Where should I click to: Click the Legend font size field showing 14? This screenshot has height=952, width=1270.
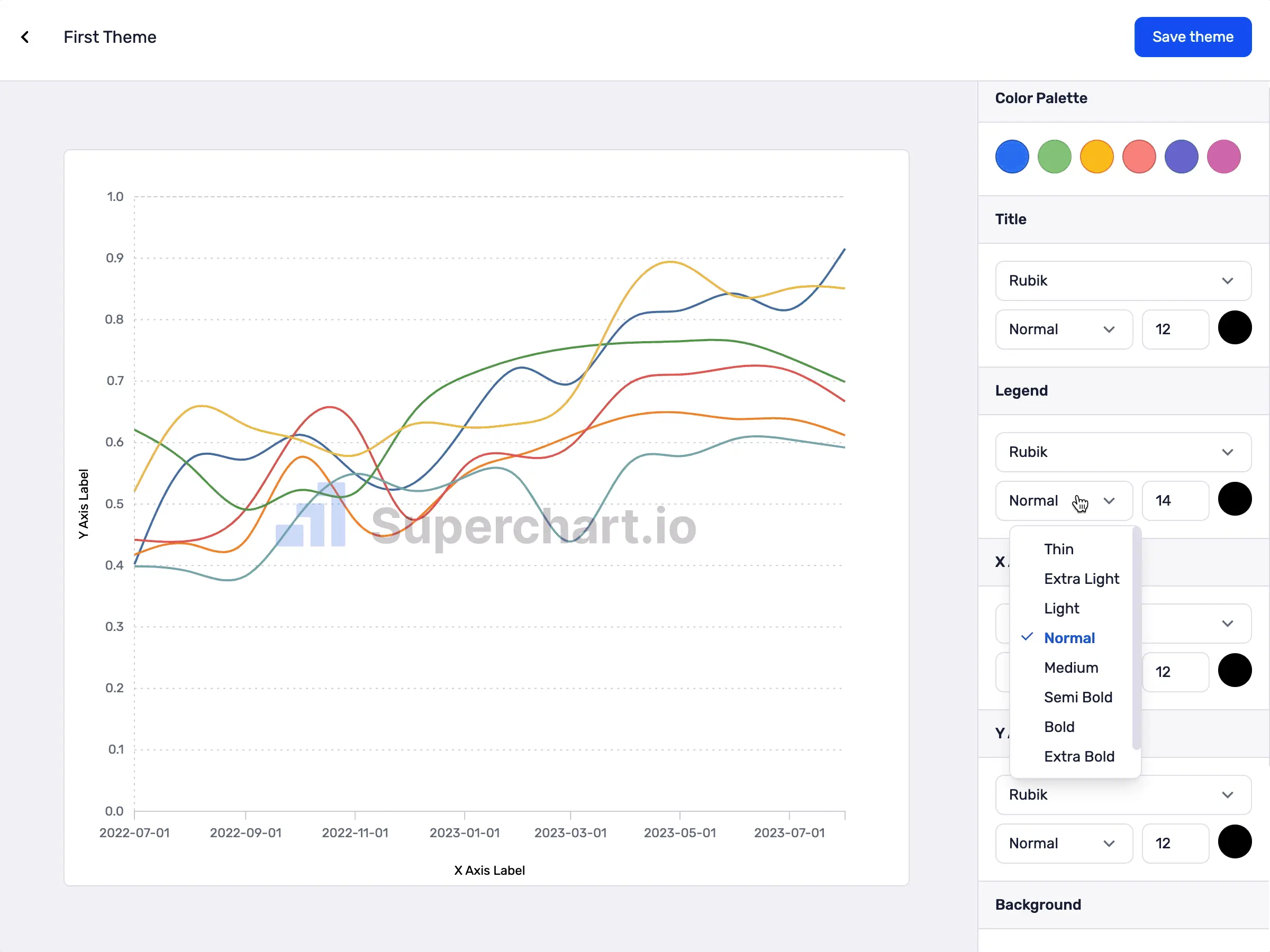(1175, 500)
